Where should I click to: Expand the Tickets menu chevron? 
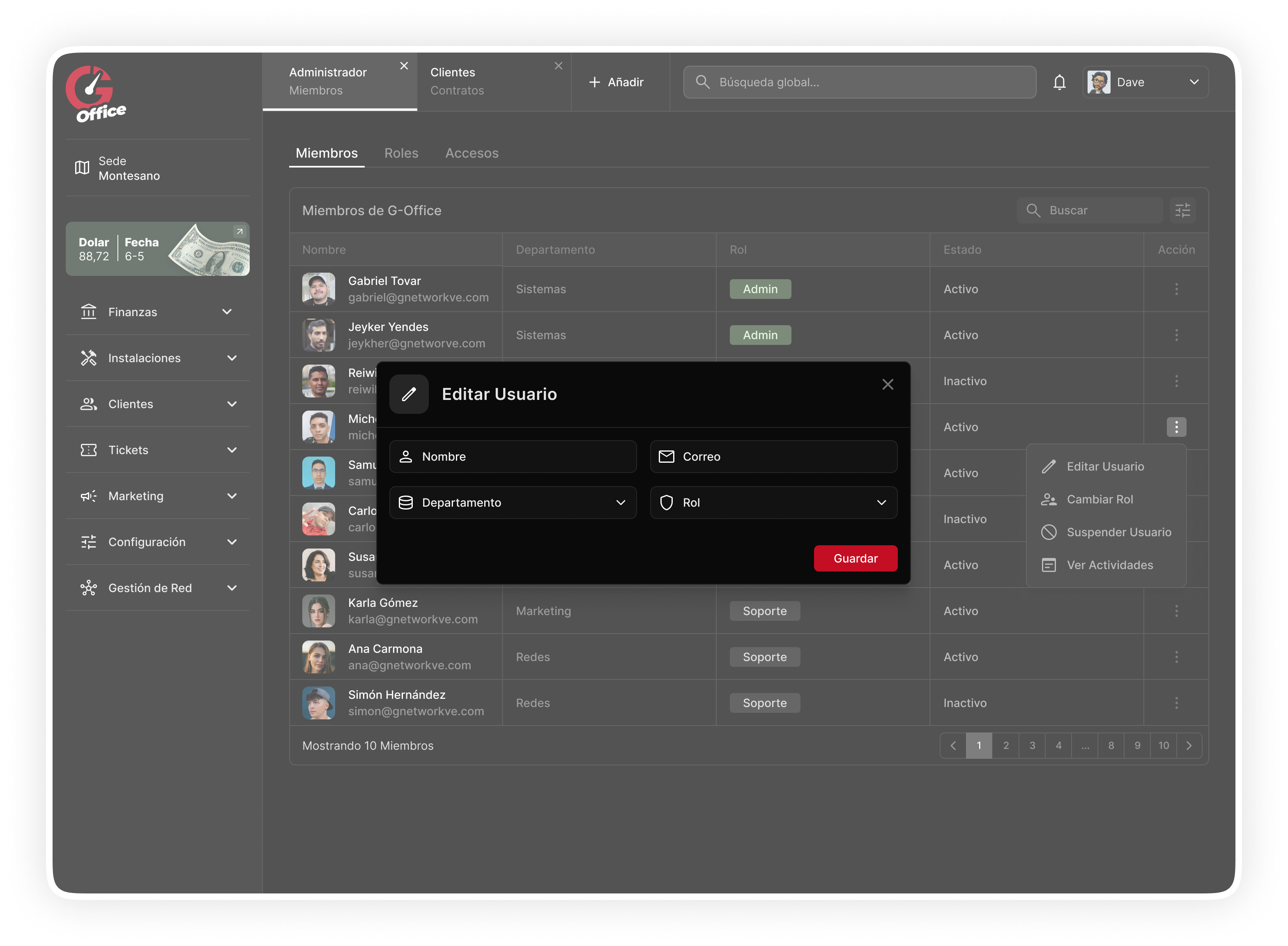(x=232, y=450)
